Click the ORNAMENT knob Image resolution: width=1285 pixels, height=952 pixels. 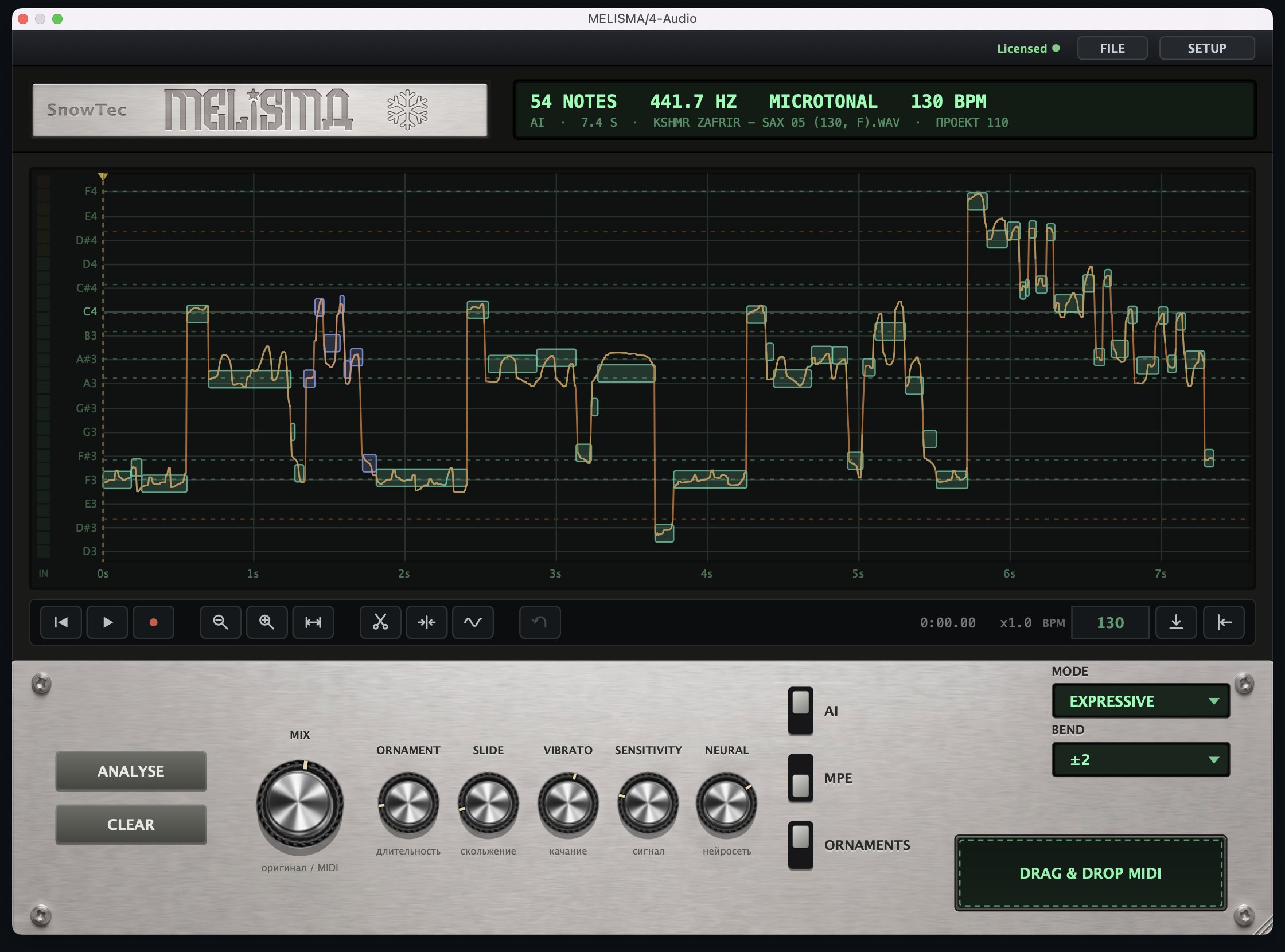pyautogui.click(x=408, y=803)
